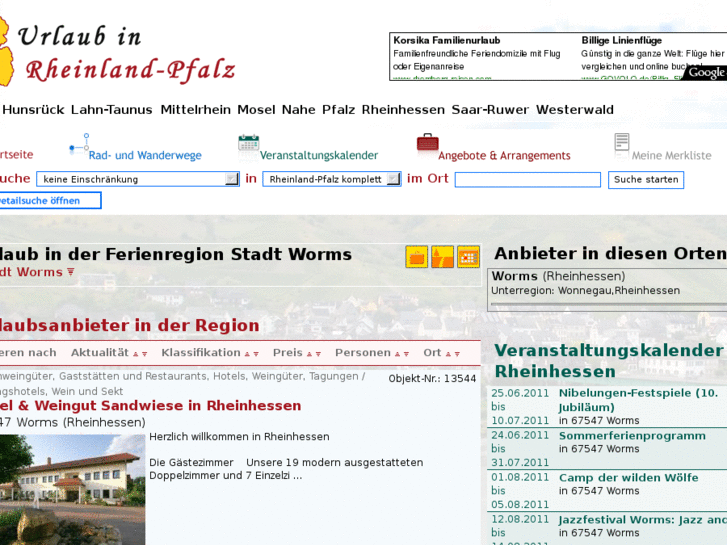727x545 pixels.
Task: Click Worms (Rheinhessen) provider location
Action: [x=558, y=276]
